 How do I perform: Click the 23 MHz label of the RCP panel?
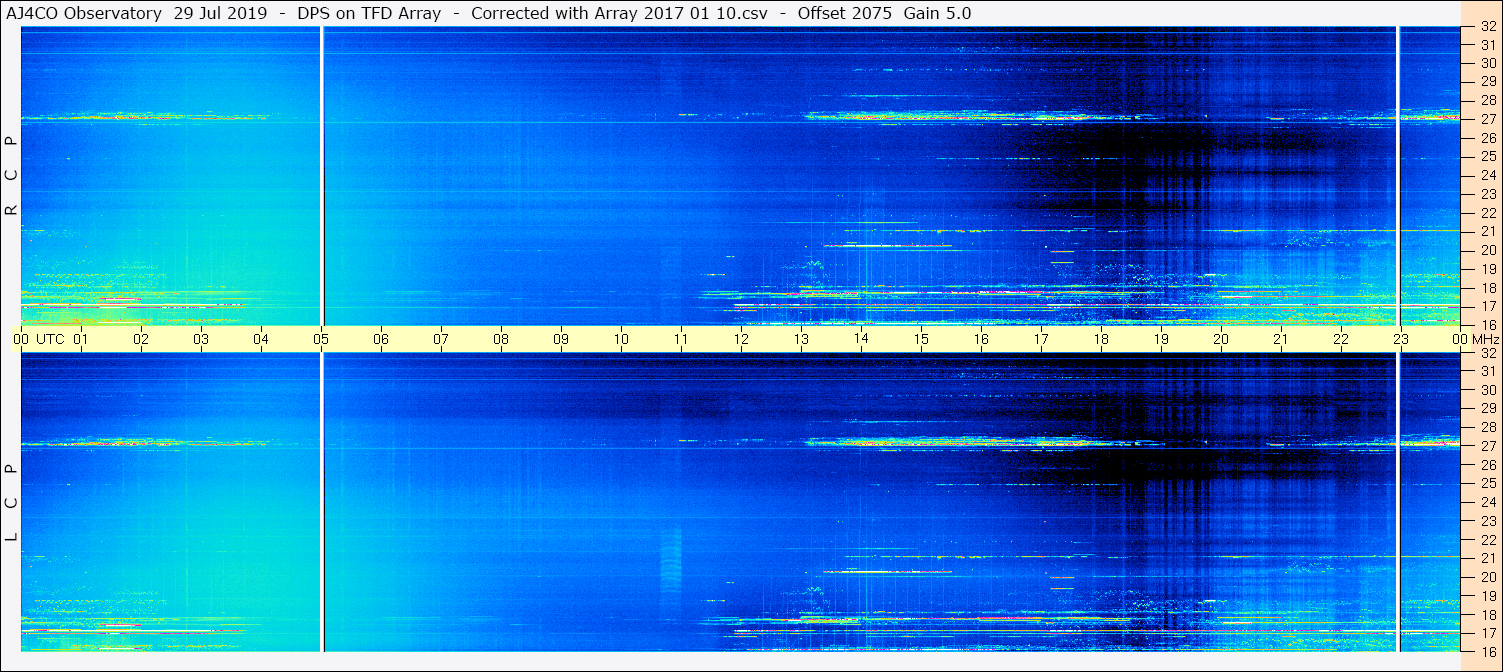coord(1487,194)
